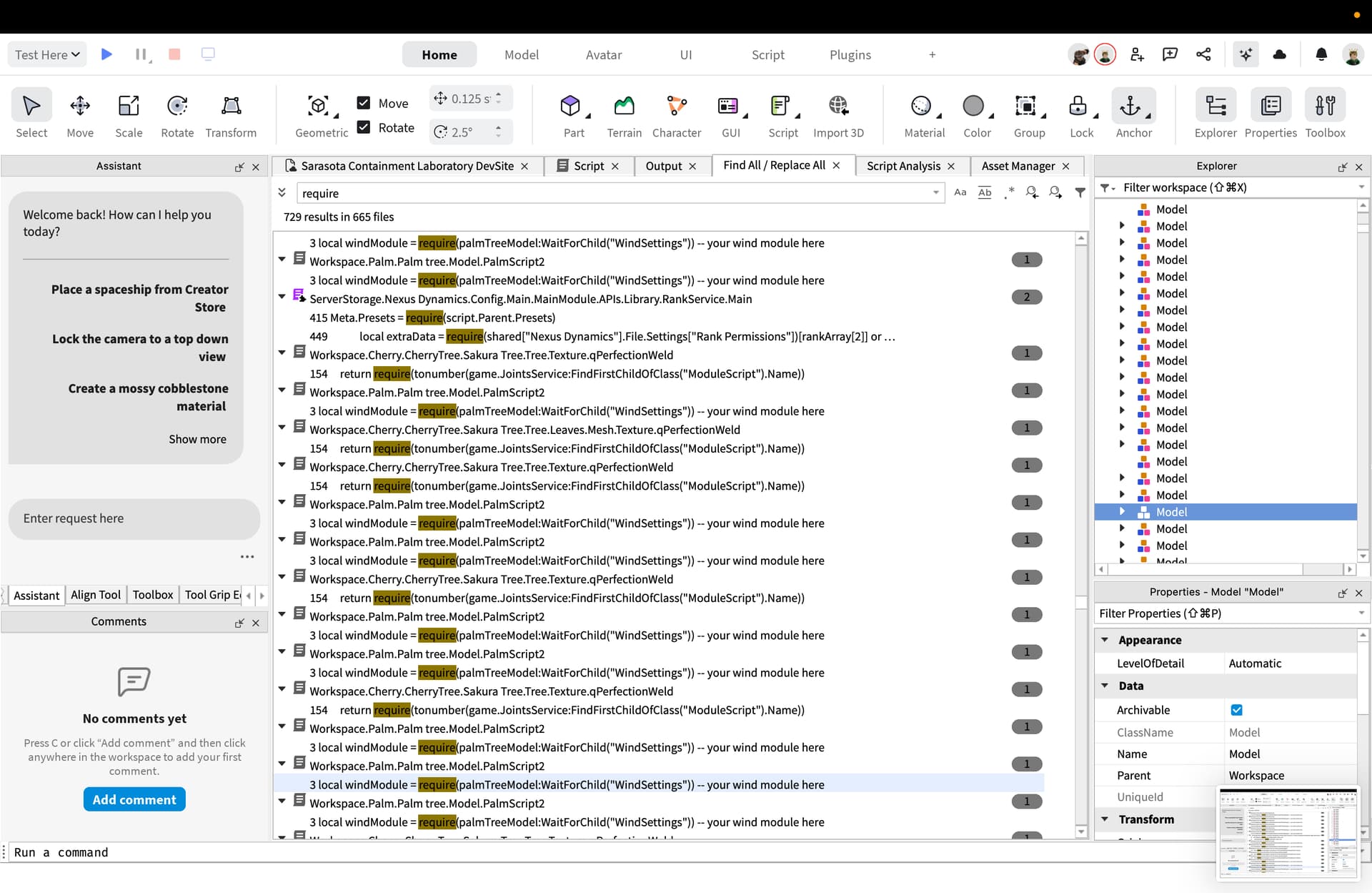This screenshot has width=1372, height=893.
Task: Start playtest with Play button
Action: [106, 54]
